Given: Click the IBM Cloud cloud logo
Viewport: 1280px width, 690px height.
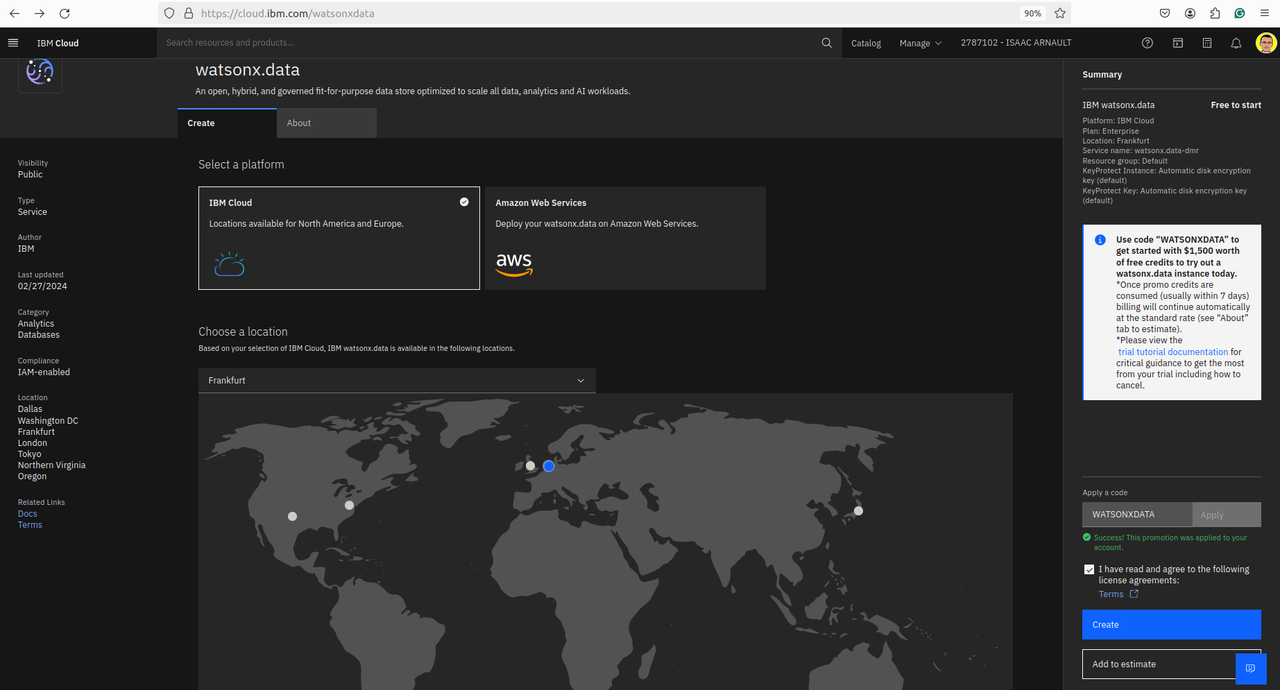Looking at the screenshot, I should click(229, 264).
